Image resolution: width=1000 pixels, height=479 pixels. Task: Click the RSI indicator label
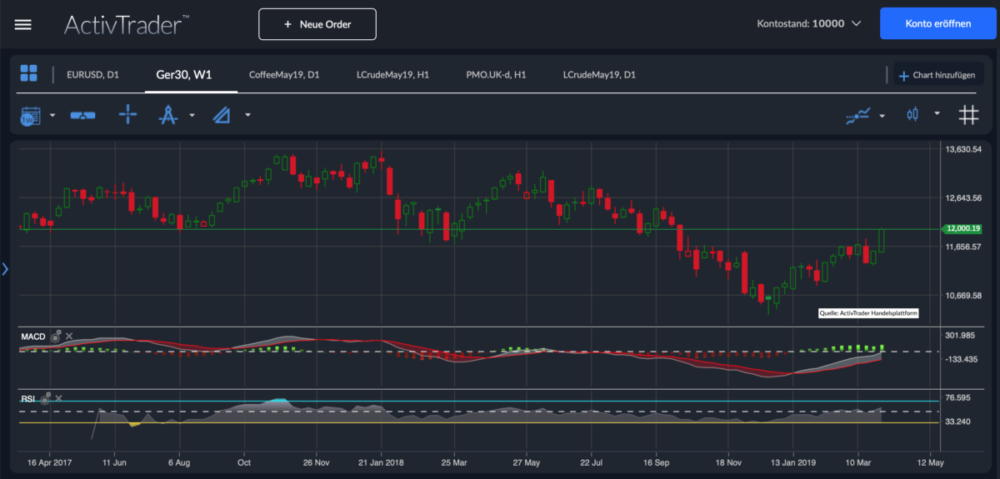pyautogui.click(x=27, y=398)
